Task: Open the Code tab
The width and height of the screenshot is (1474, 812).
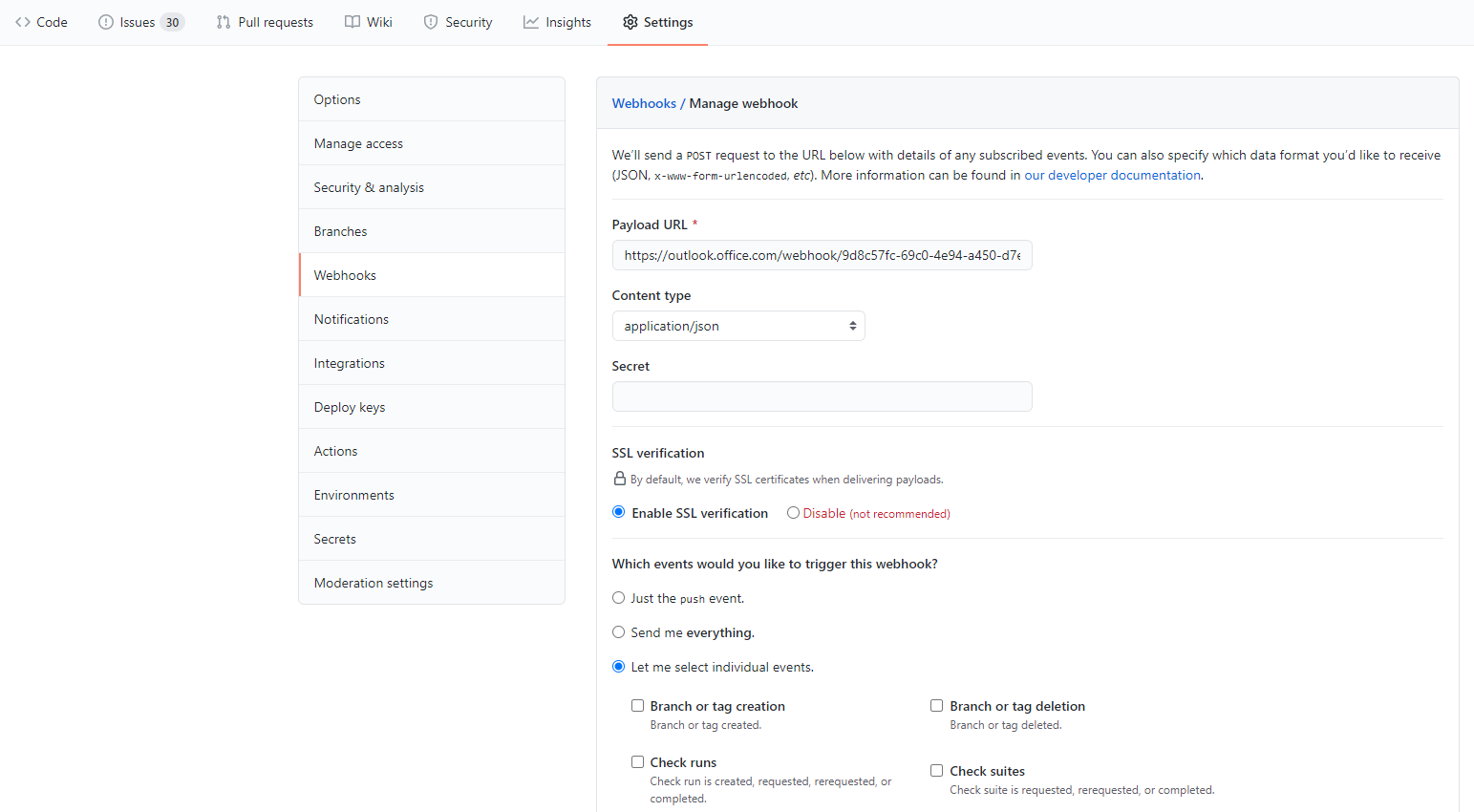Action: [41, 22]
